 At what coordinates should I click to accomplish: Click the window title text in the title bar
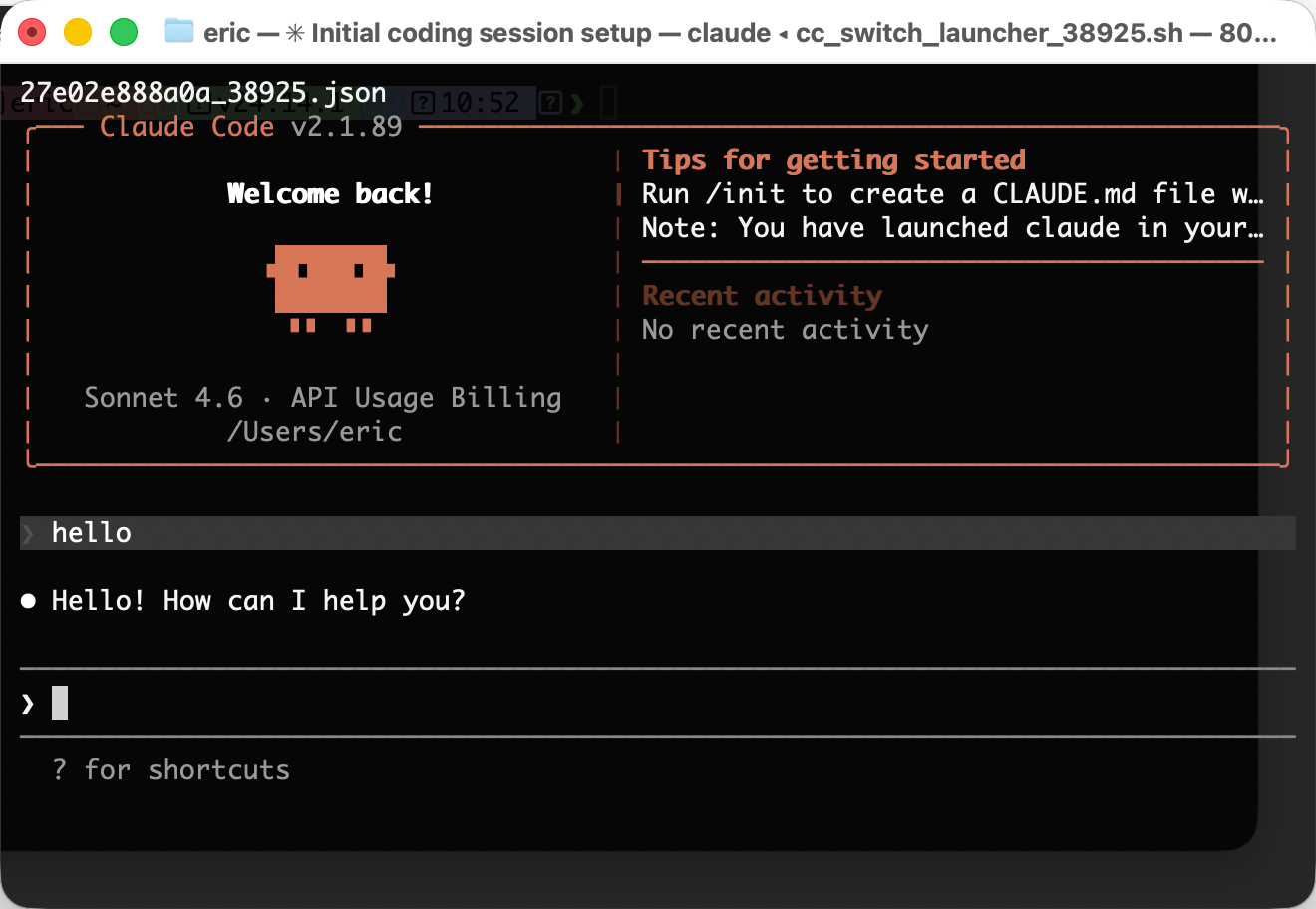click(740, 33)
